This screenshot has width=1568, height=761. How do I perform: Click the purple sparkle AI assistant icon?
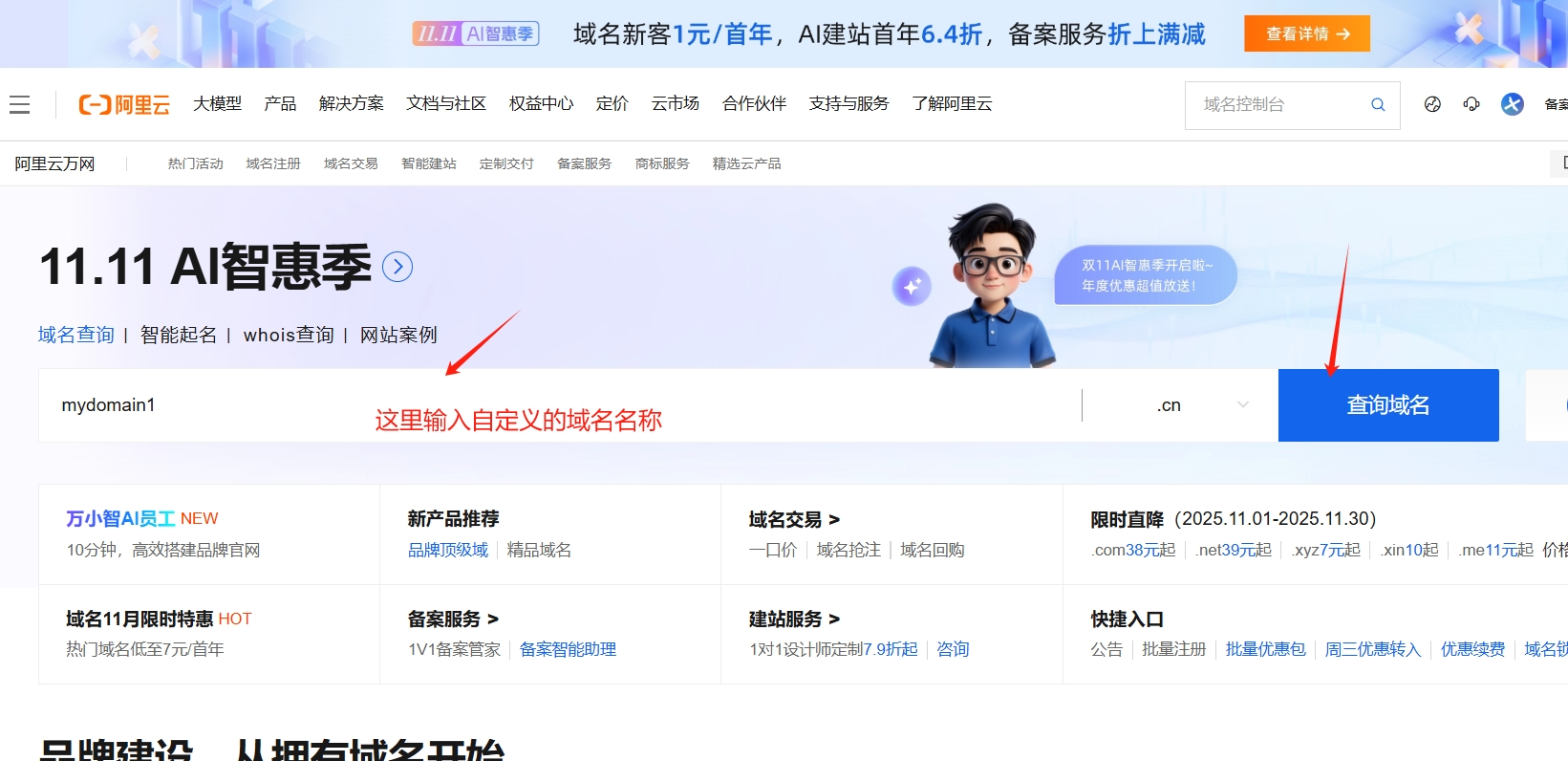click(x=912, y=286)
